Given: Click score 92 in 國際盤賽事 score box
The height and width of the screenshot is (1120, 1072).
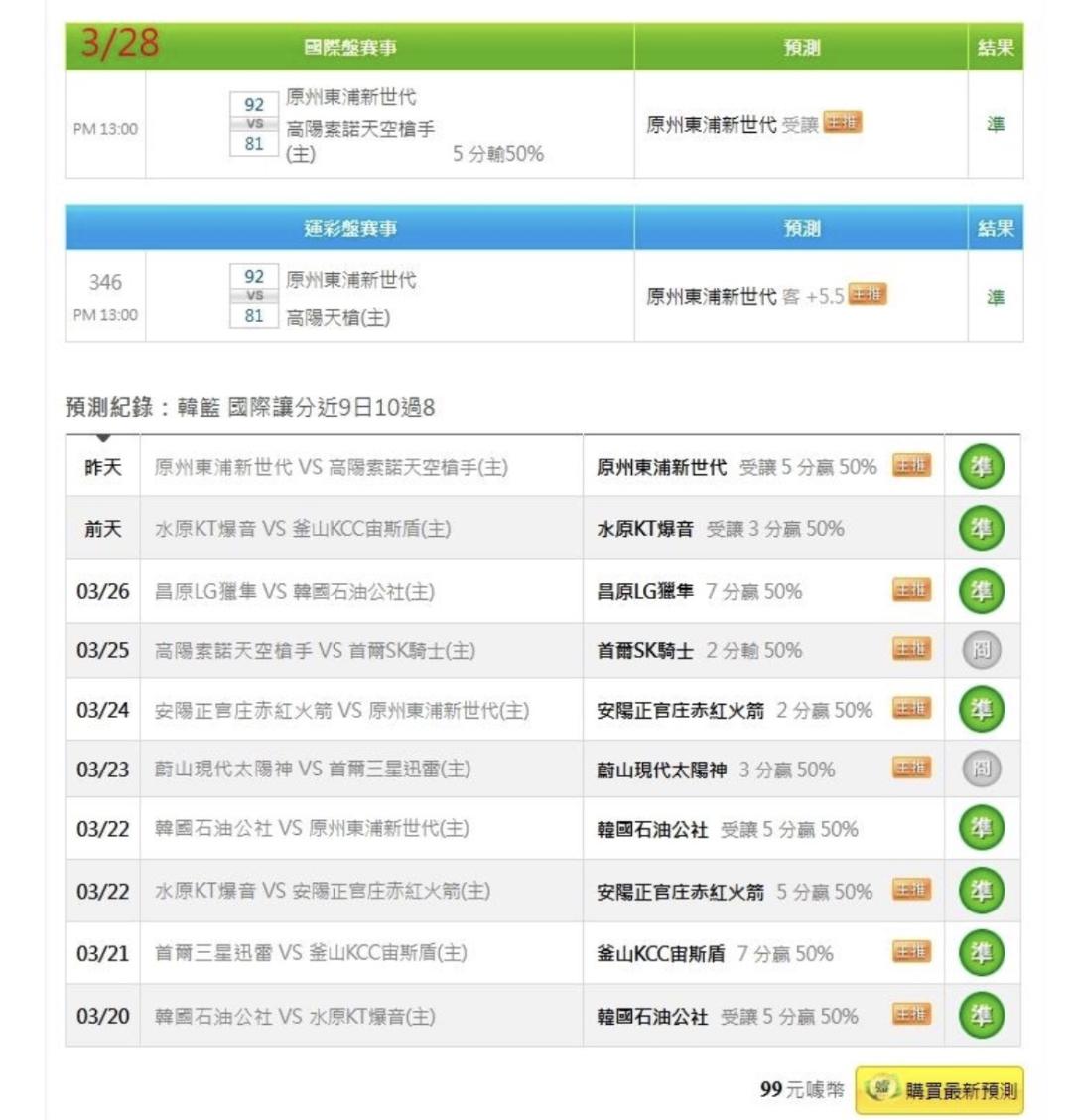Looking at the screenshot, I should 254,105.
